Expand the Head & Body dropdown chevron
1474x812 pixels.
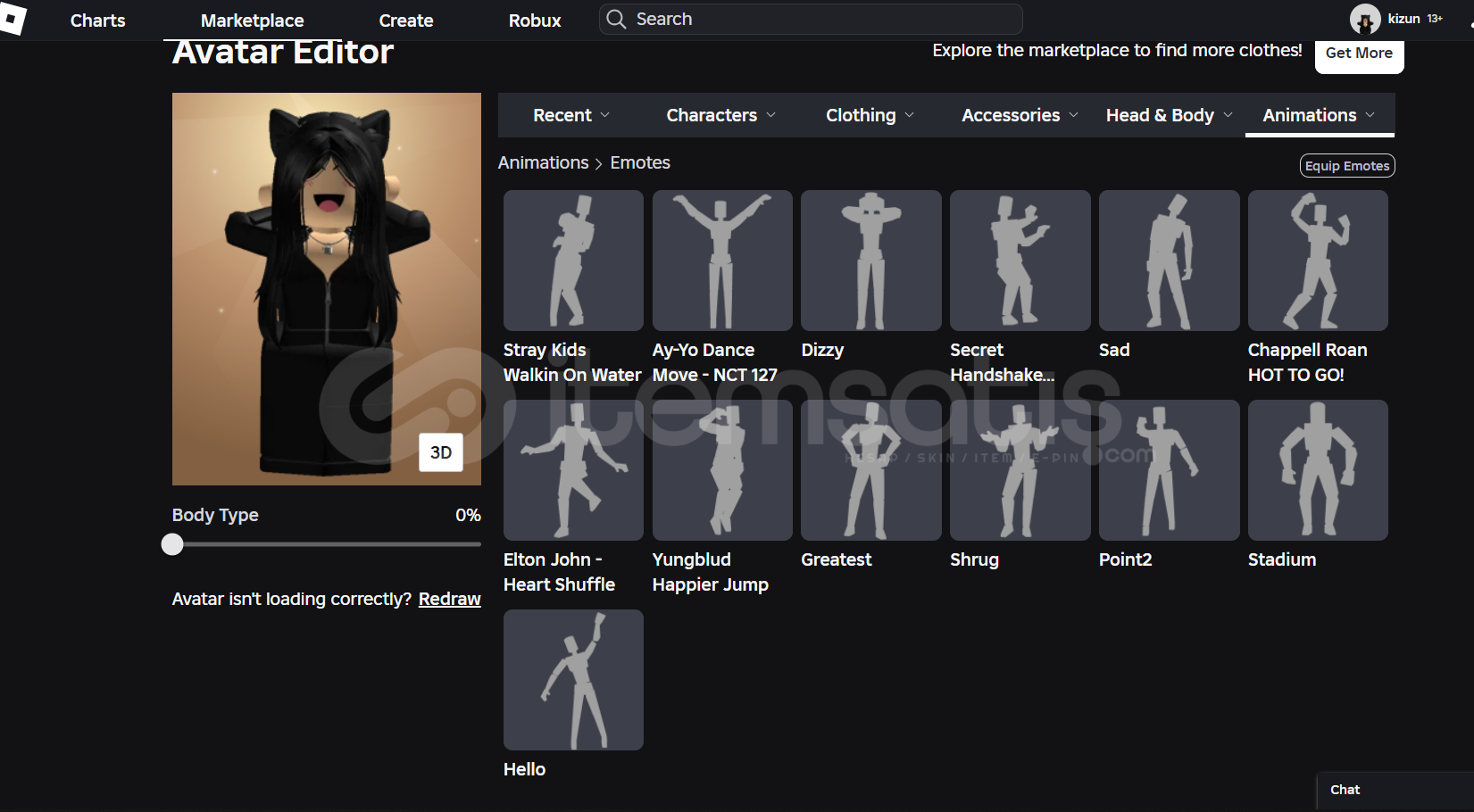click(1228, 115)
